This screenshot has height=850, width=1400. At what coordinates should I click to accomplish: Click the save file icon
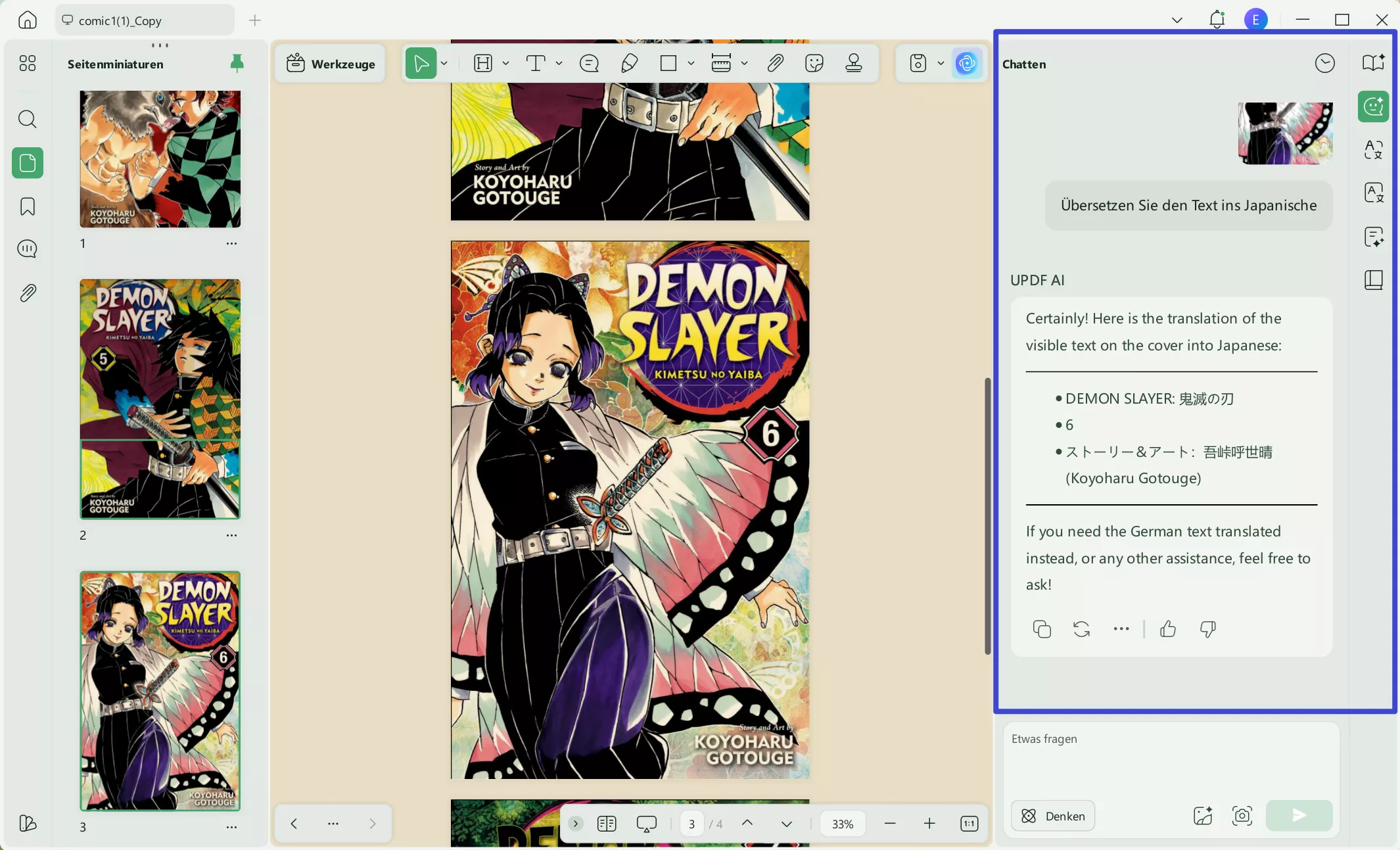(918, 63)
